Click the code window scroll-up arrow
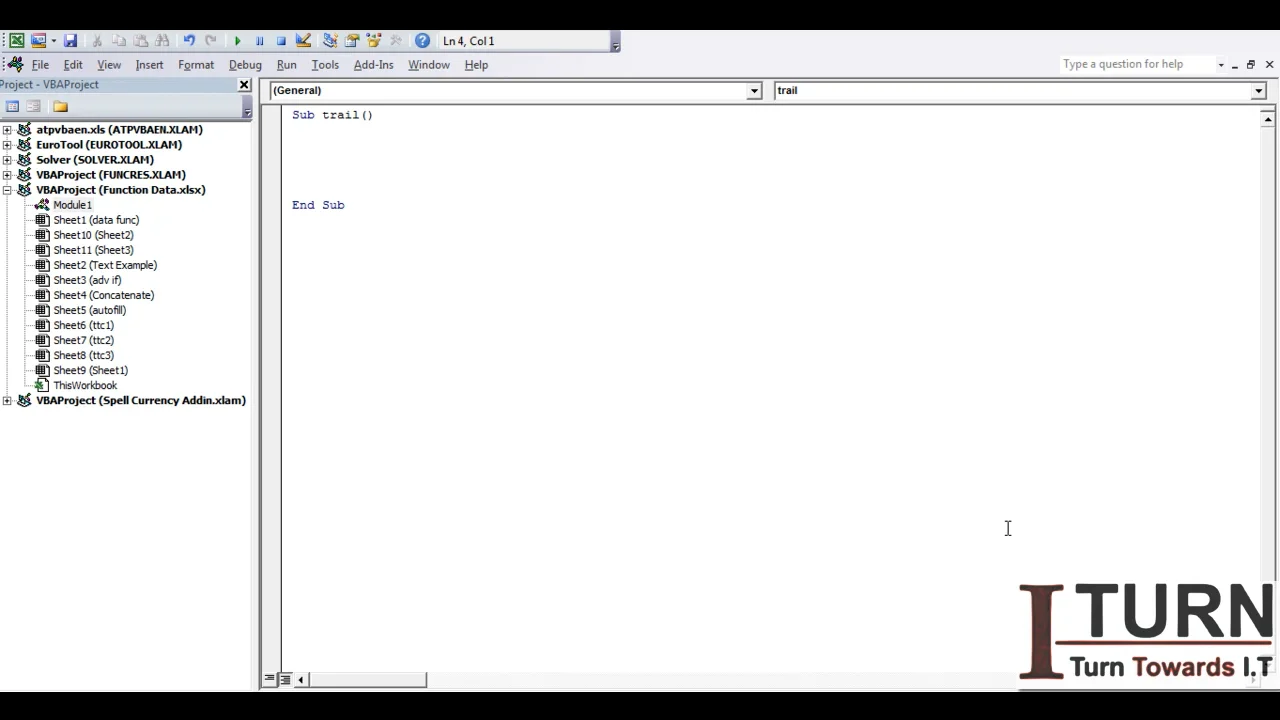1280x720 pixels. point(1268,120)
